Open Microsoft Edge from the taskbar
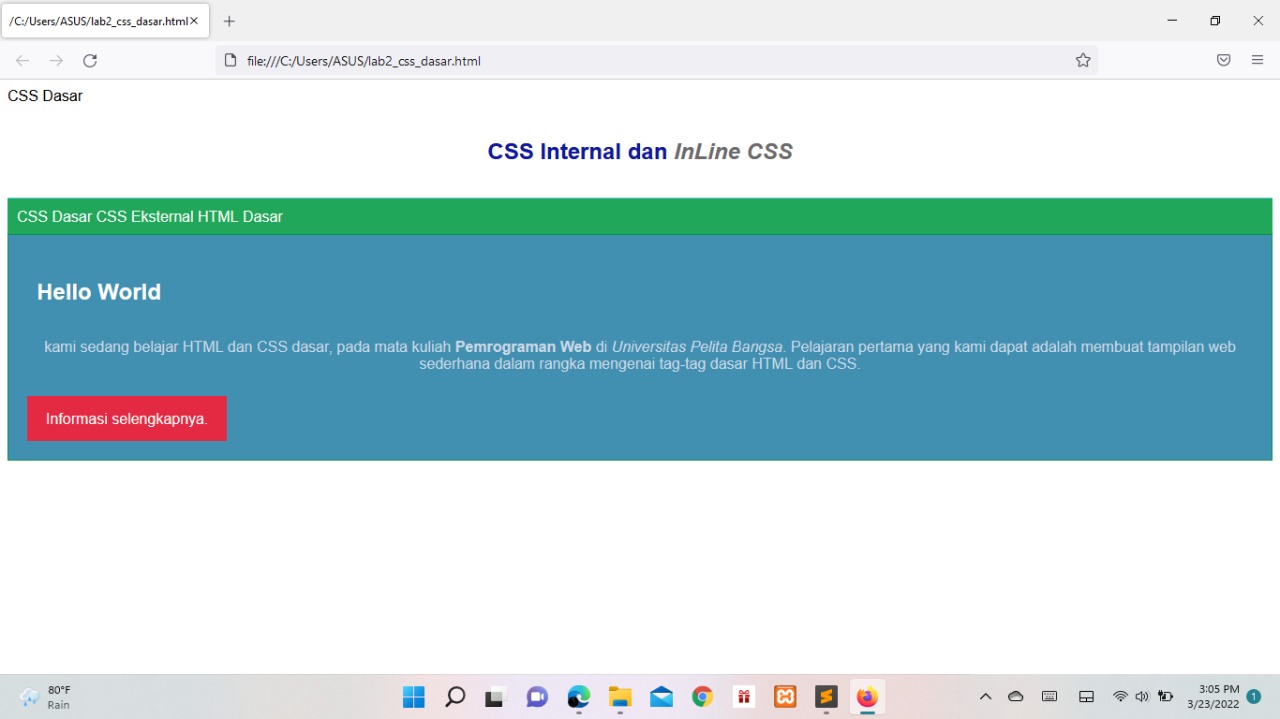Image resolution: width=1280 pixels, height=719 pixels. (x=578, y=696)
